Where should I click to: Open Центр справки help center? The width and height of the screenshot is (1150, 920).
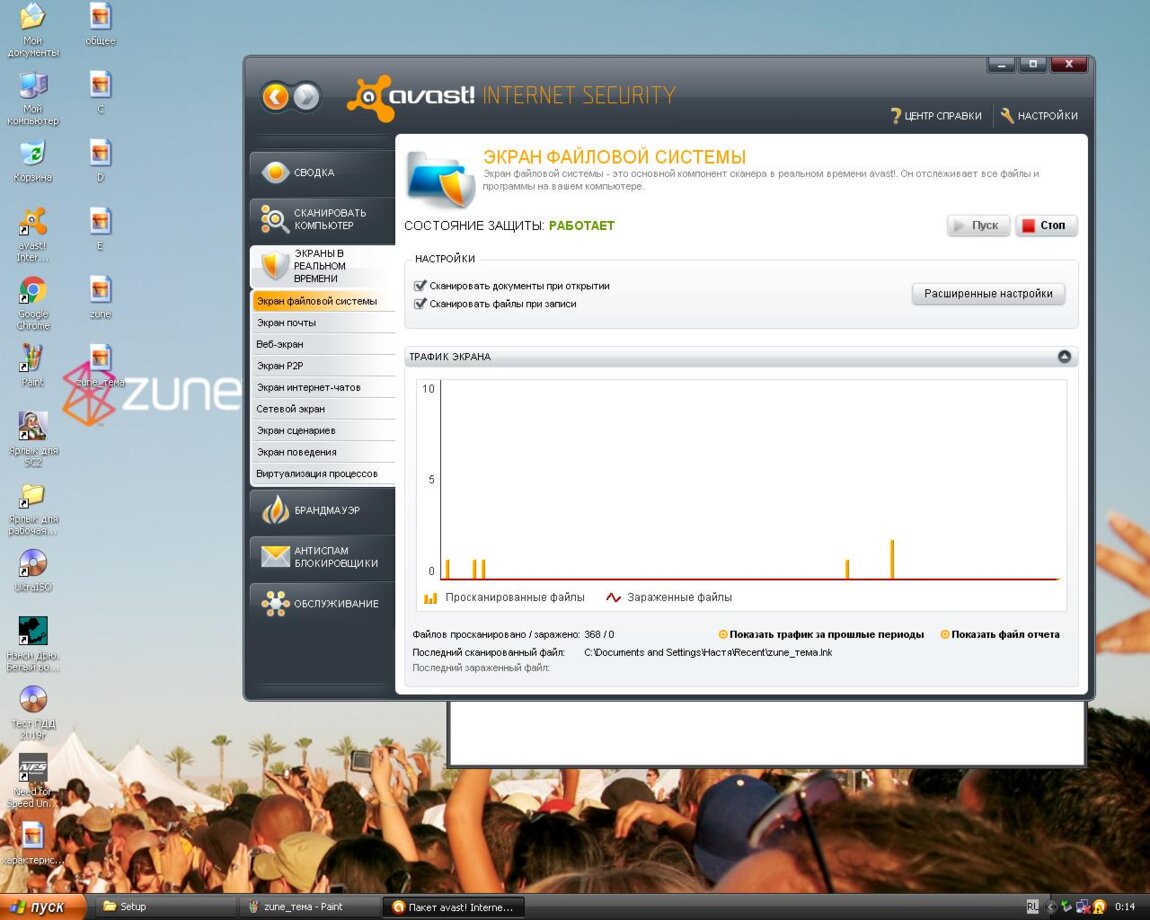[936, 116]
